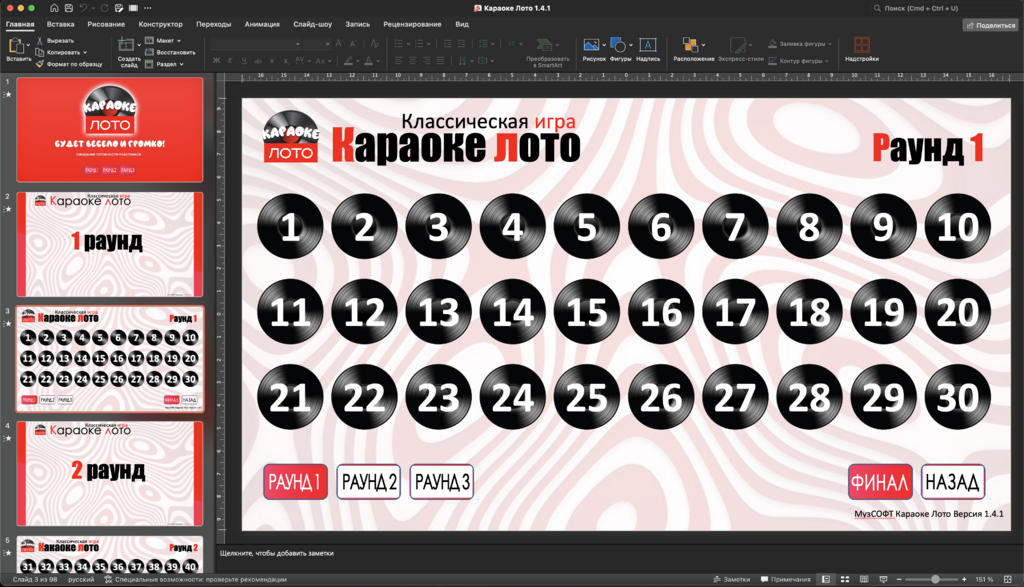This screenshot has height=587, width=1024.
Task: Redo the last action
Action: 104,8
